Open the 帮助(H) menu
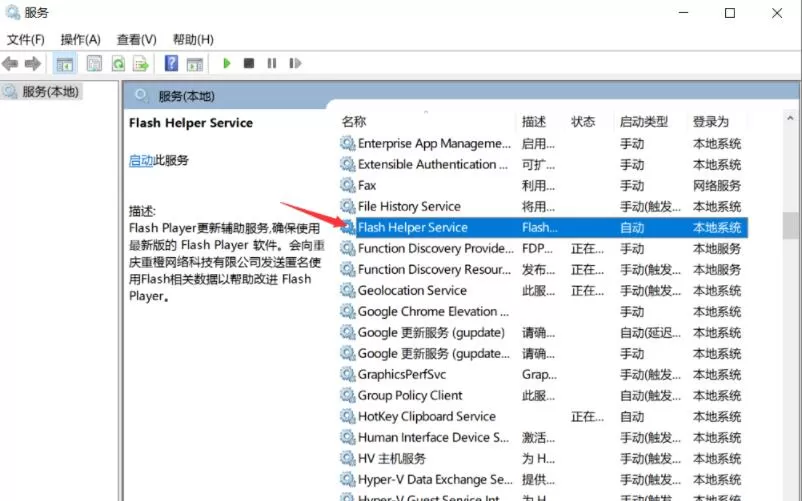 click(x=193, y=39)
